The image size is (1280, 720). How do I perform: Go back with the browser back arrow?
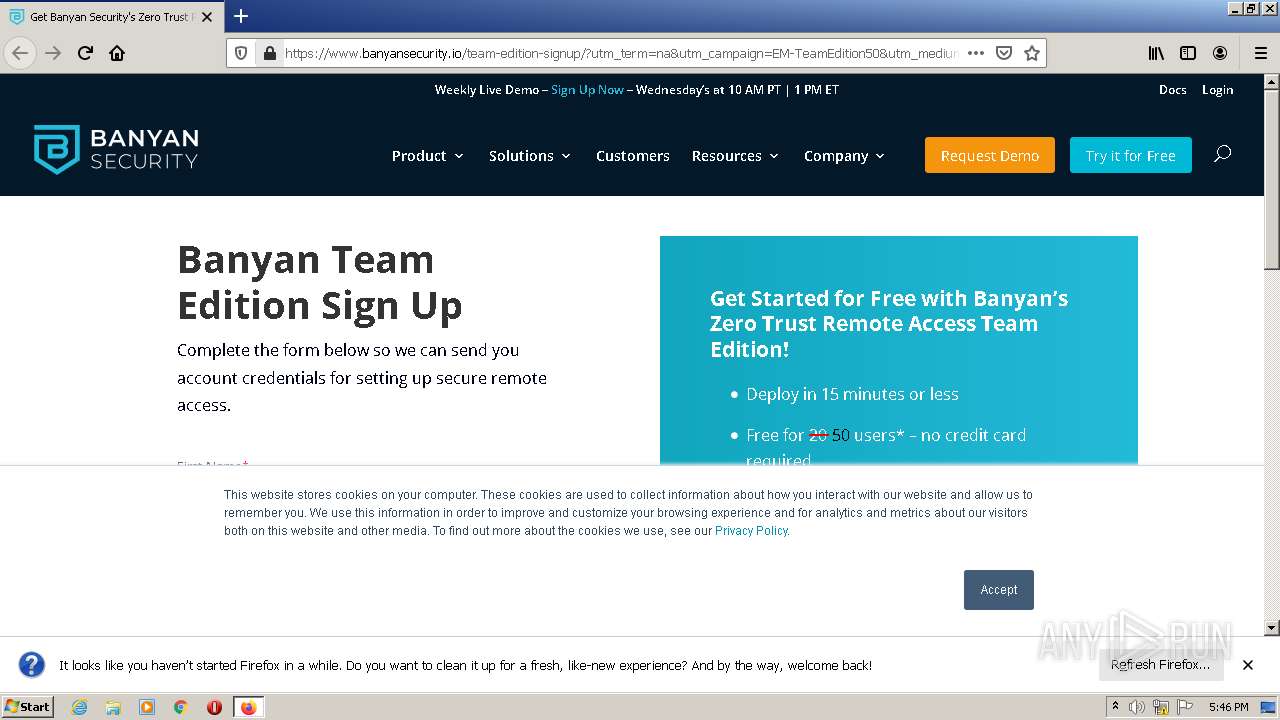[20, 53]
